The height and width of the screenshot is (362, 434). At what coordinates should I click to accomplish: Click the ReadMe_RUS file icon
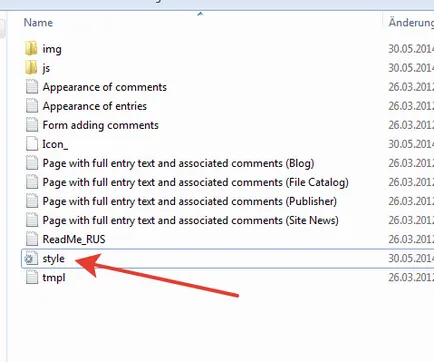(x=32, y=239)
